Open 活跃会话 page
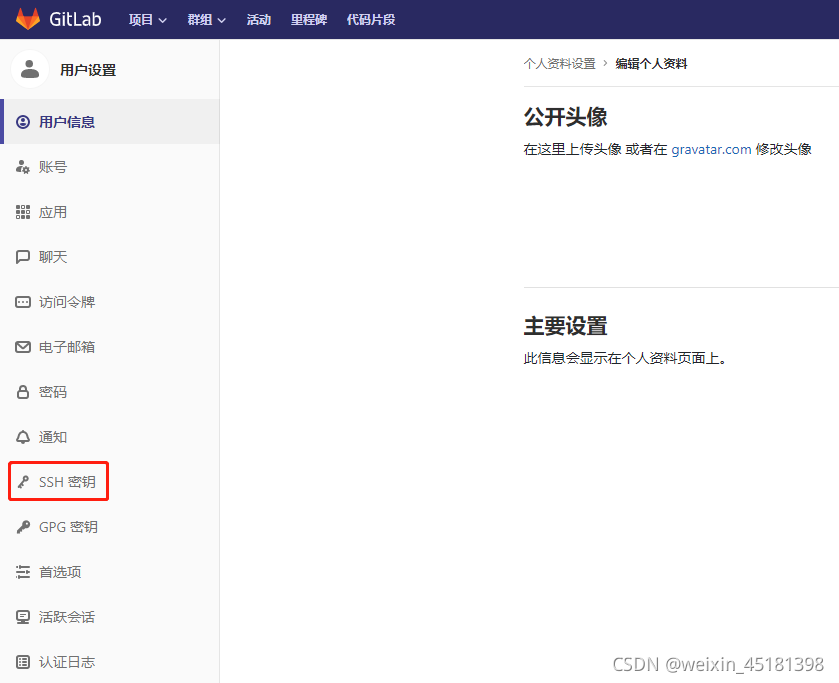The image size is (839, 683). (110, 617)
